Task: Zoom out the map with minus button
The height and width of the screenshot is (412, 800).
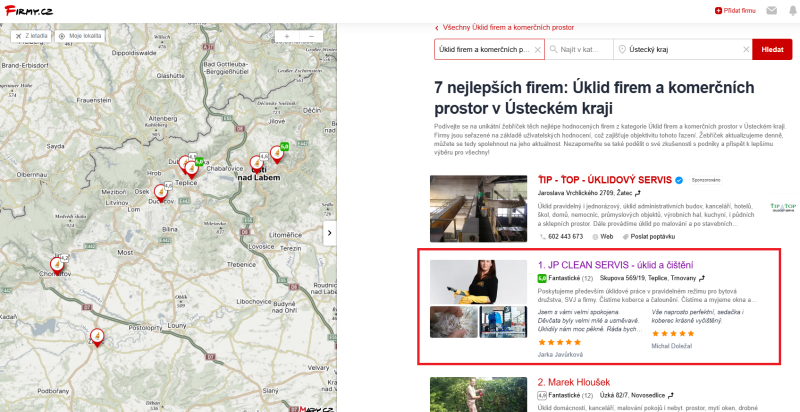Action: 311,36
